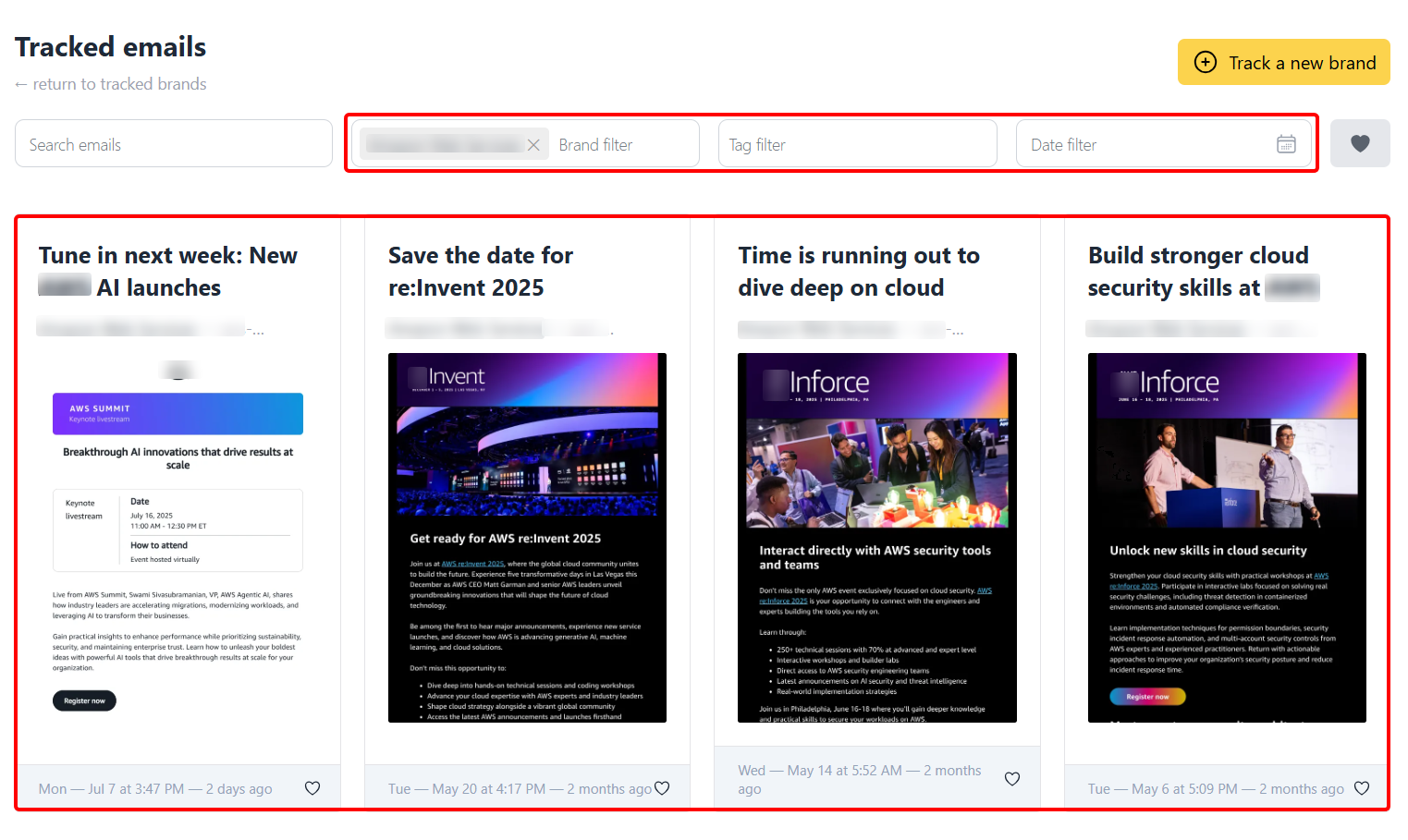
Task: Favorite the 'Build stronger cloud security' email
Action: [x=1362, y=788]
